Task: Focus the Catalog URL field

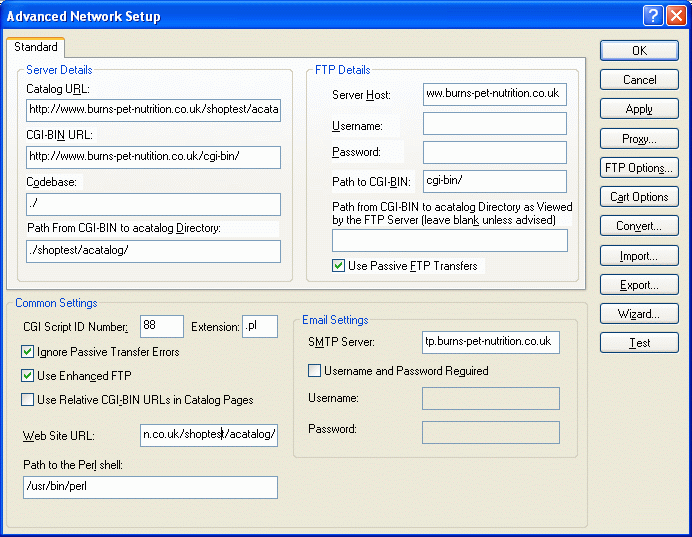Action: (153, 110)
